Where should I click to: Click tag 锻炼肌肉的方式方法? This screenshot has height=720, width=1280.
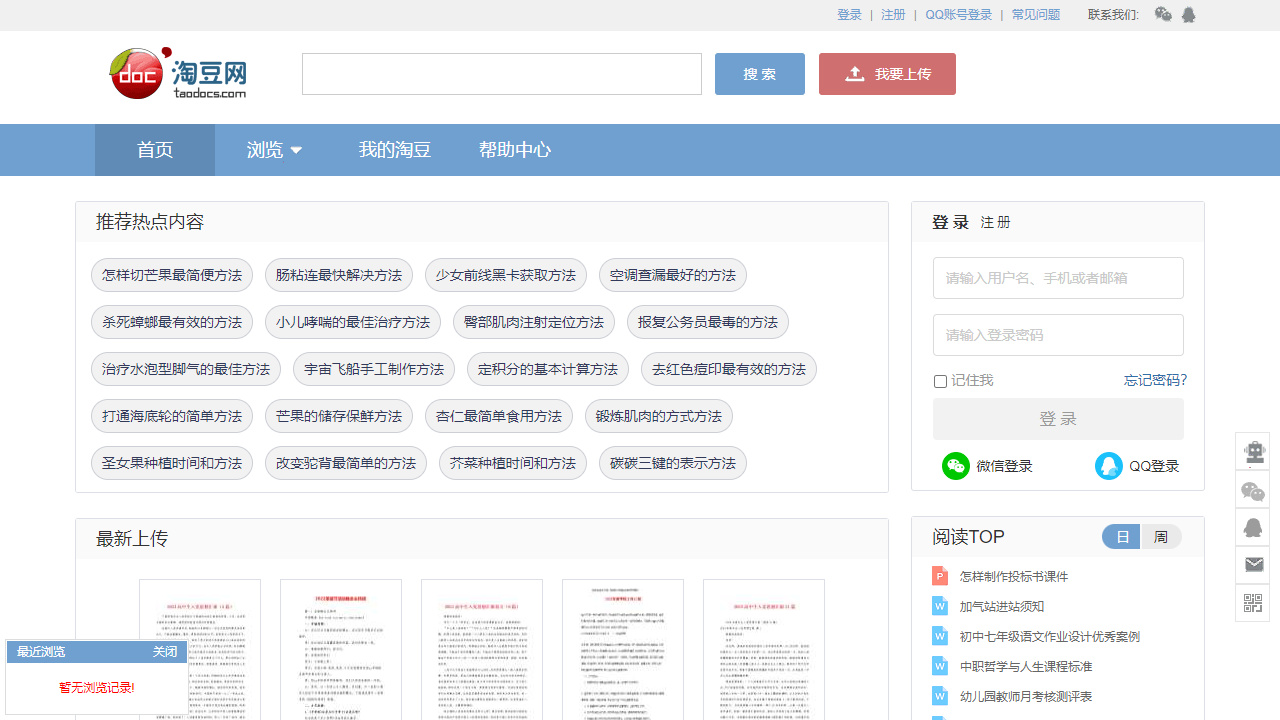(x=659, y=416)
